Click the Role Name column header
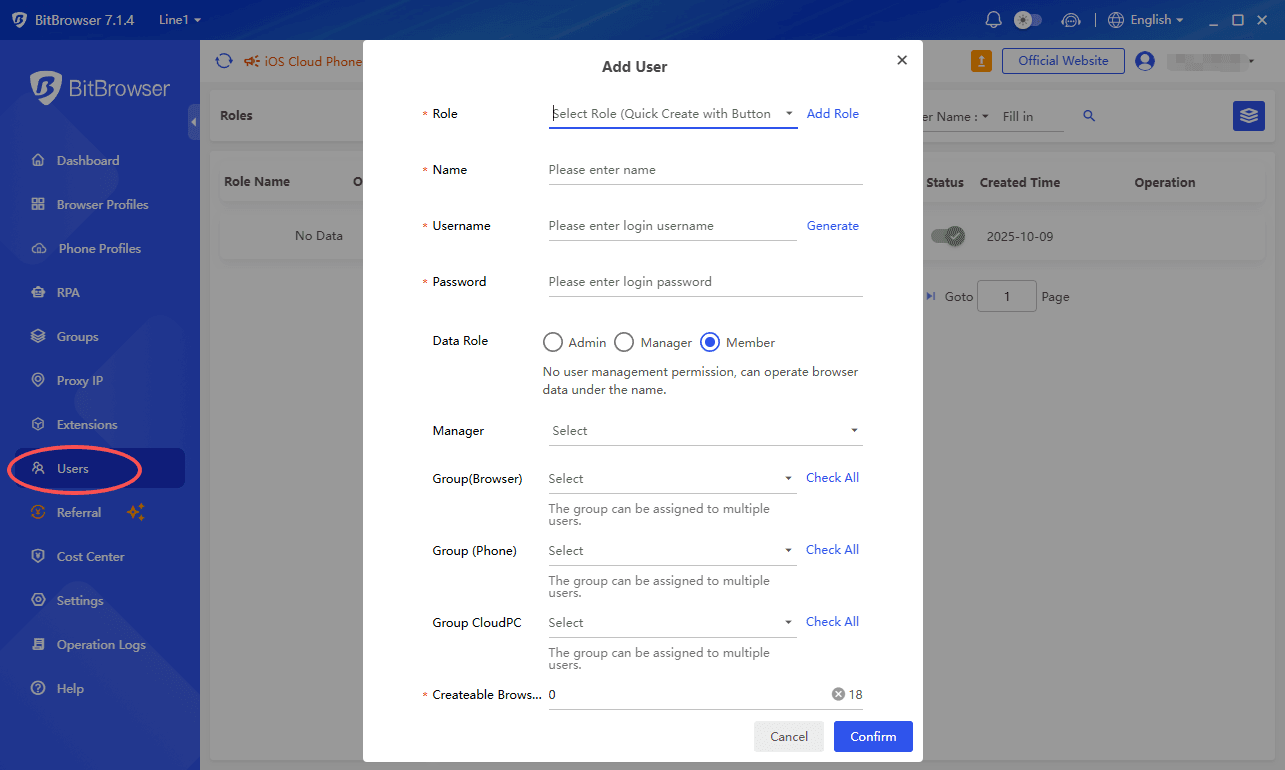The height and width of the screenshot is (770, 1285). point(257,182)
